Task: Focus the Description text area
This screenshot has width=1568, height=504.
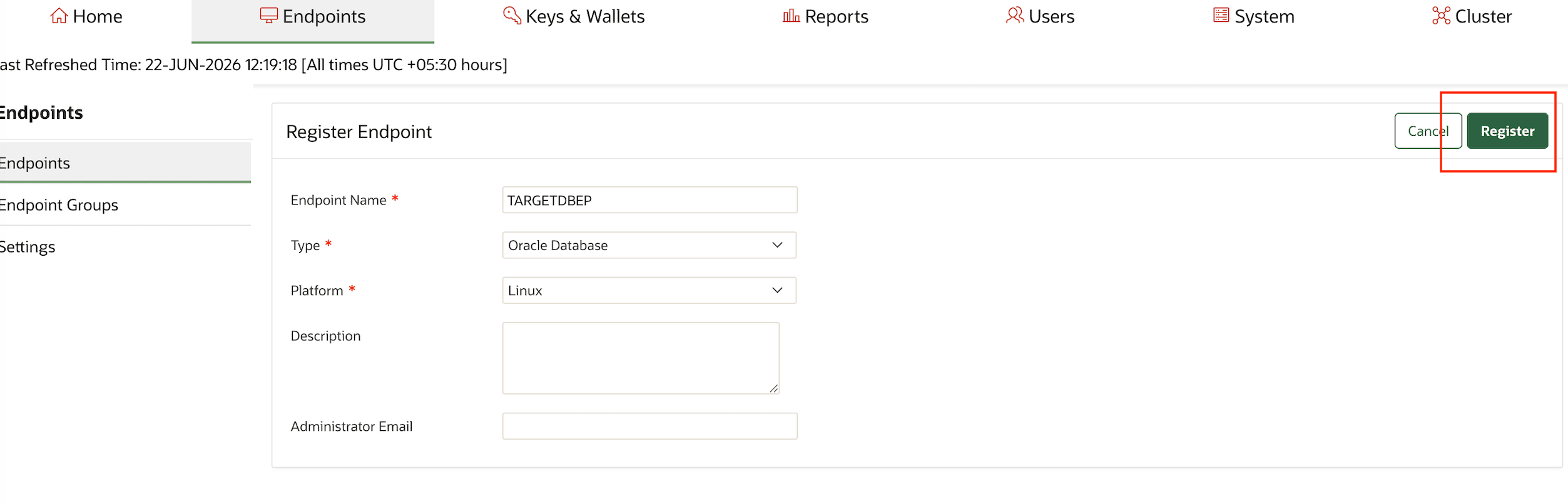Action: point(641,358)
